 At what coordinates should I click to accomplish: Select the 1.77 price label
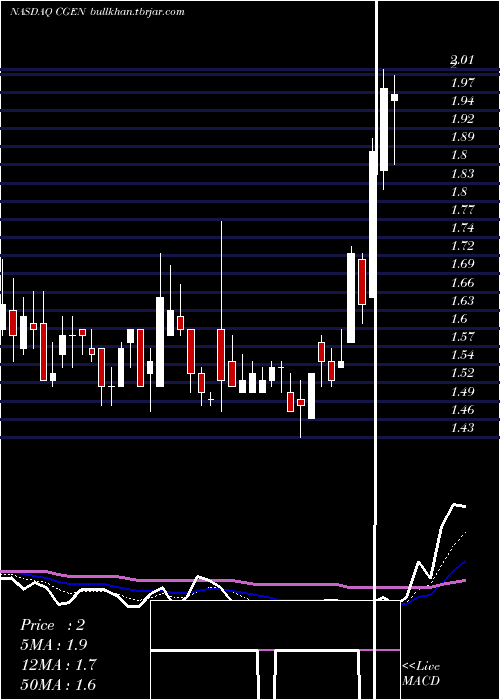click(462, 209)
